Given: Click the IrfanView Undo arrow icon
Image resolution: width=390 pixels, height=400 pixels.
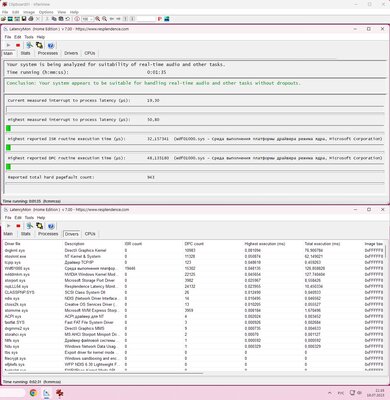Looking at the screenshot, I should click(68, 19).
